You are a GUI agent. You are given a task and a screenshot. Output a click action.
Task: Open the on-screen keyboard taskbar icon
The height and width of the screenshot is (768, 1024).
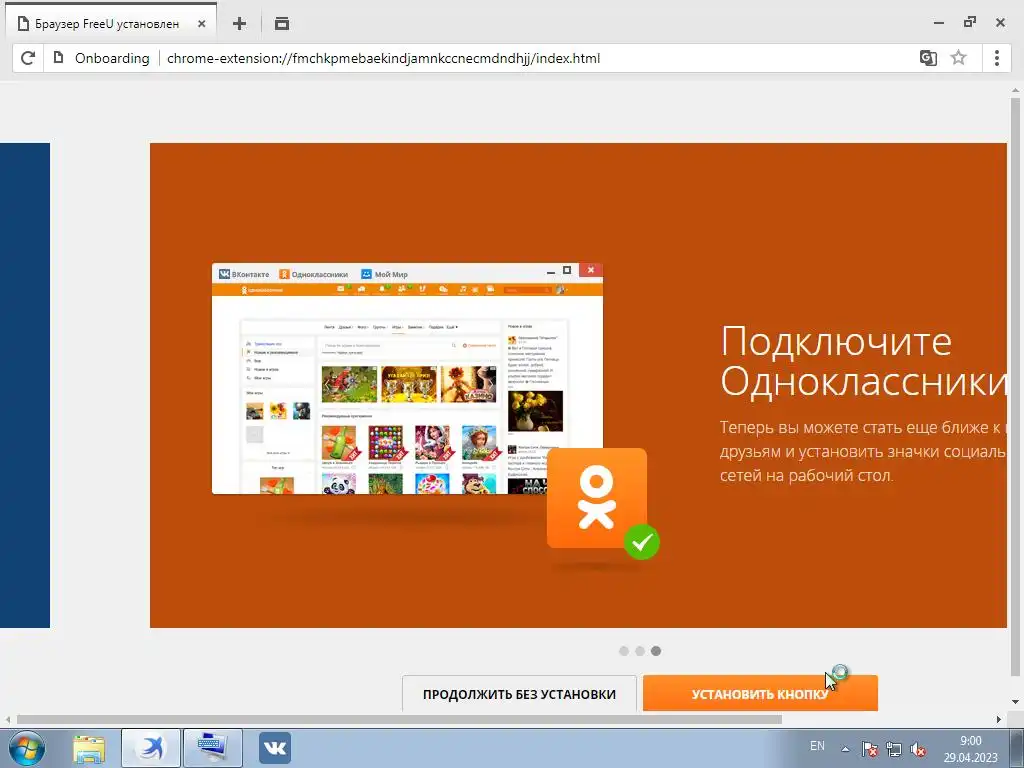pyautogui.click(x=212, y=748)
